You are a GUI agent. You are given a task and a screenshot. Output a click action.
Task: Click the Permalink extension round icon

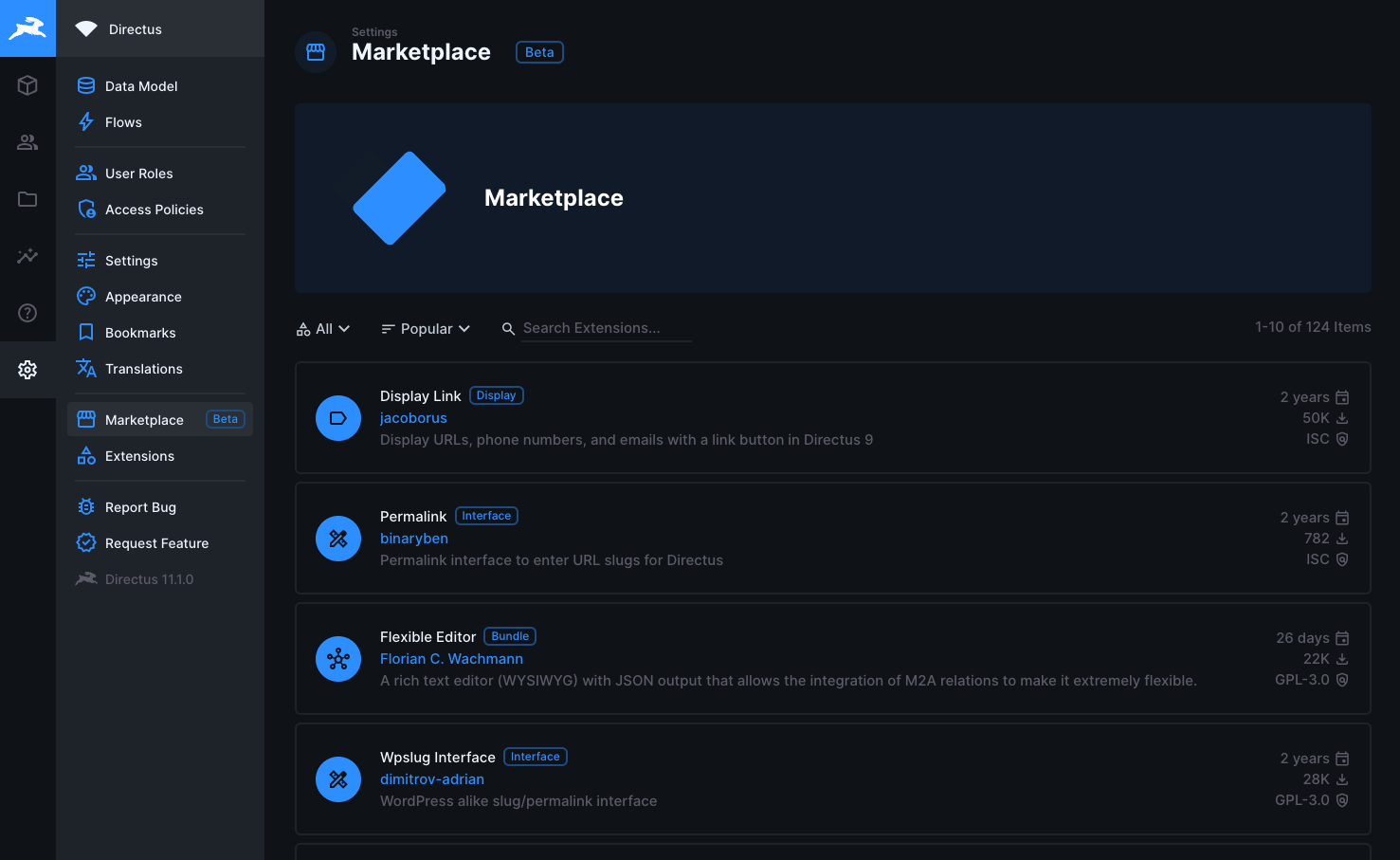tap(338, 539)
